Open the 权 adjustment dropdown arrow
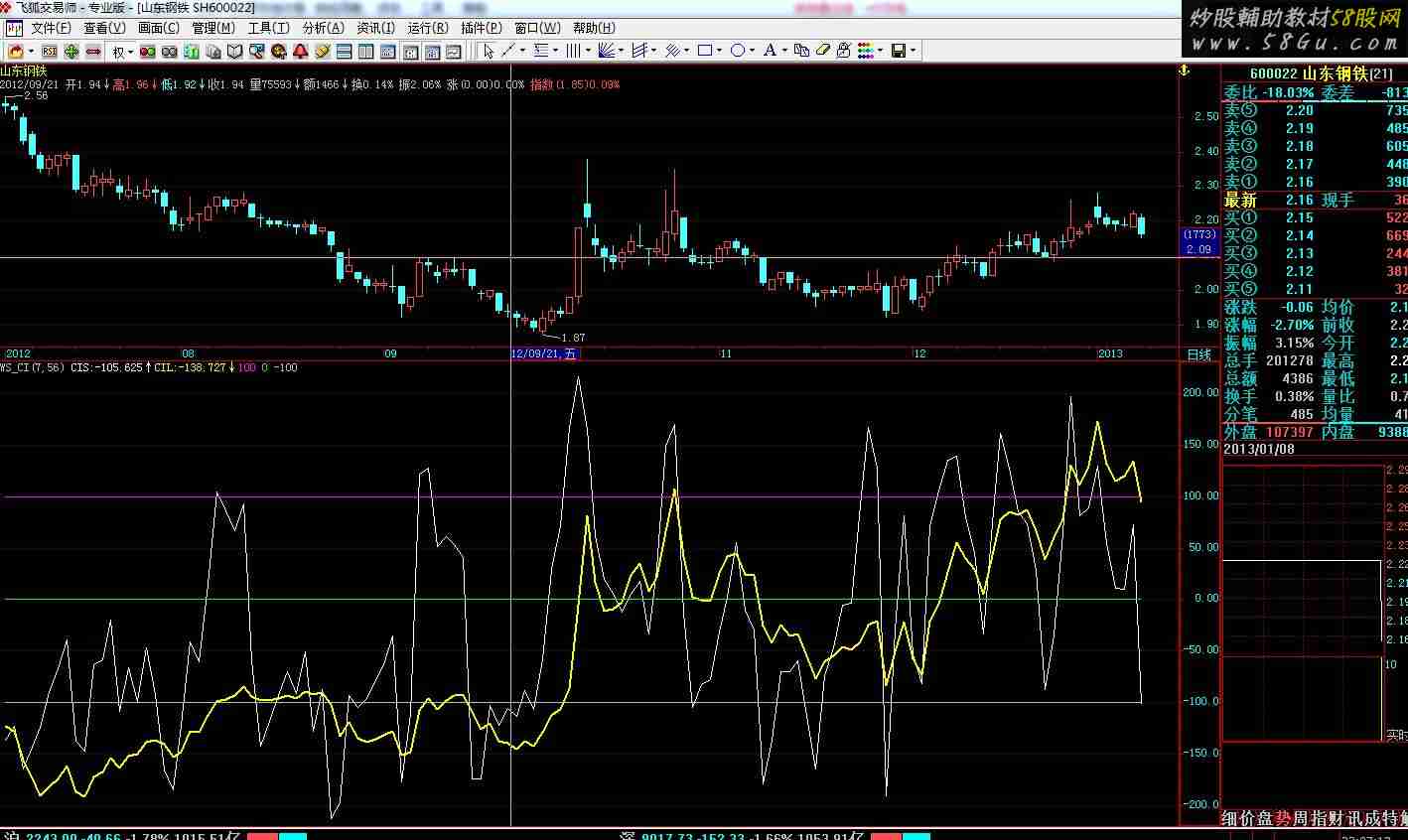Viewport: 1408px width, 840px height. 130,51
